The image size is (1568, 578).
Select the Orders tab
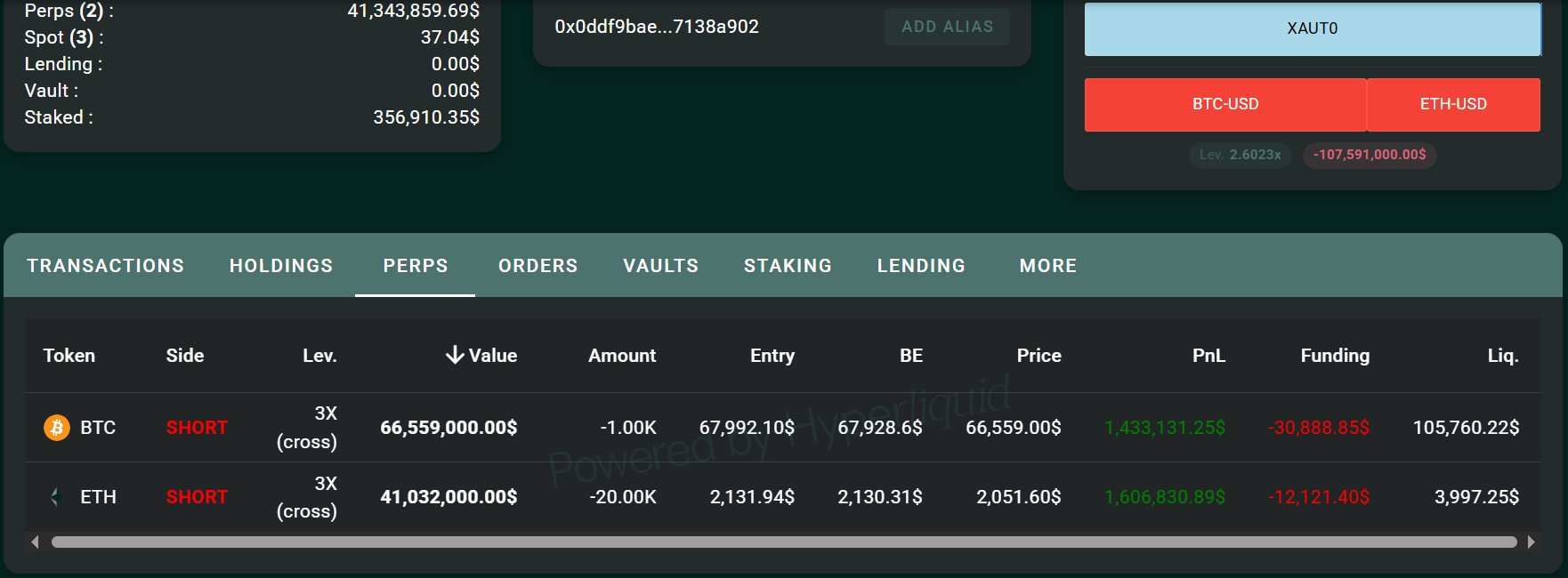537,266
